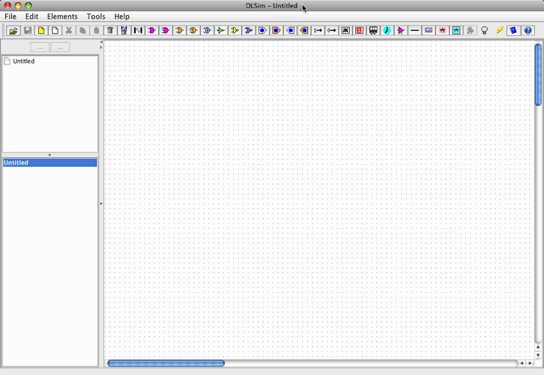Click the light bulb icon
The height and width of the screenshot is (375, 544).
click(x=485, y=31)
